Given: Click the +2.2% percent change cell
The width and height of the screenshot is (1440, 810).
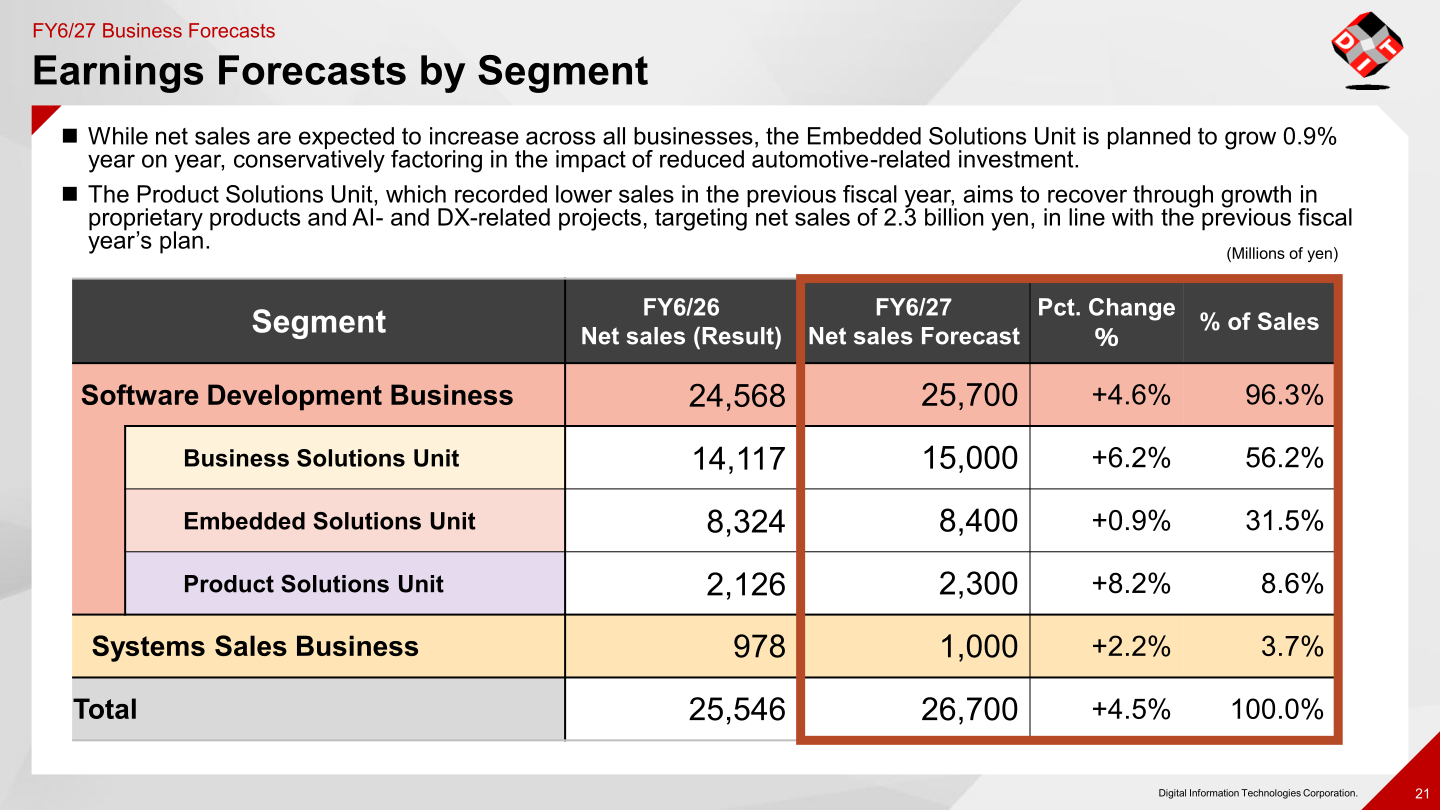Looking at the screenshot, I should (x=1131, y=646).
